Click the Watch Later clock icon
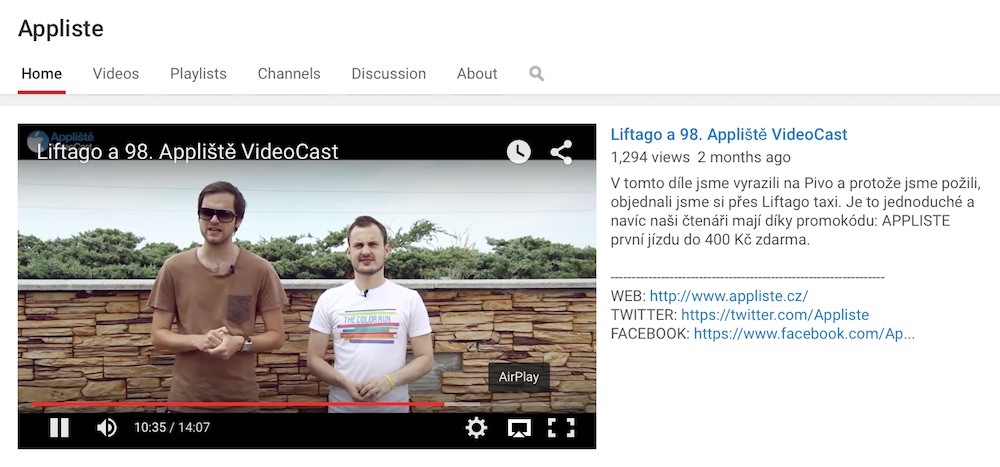 [518, 152]
